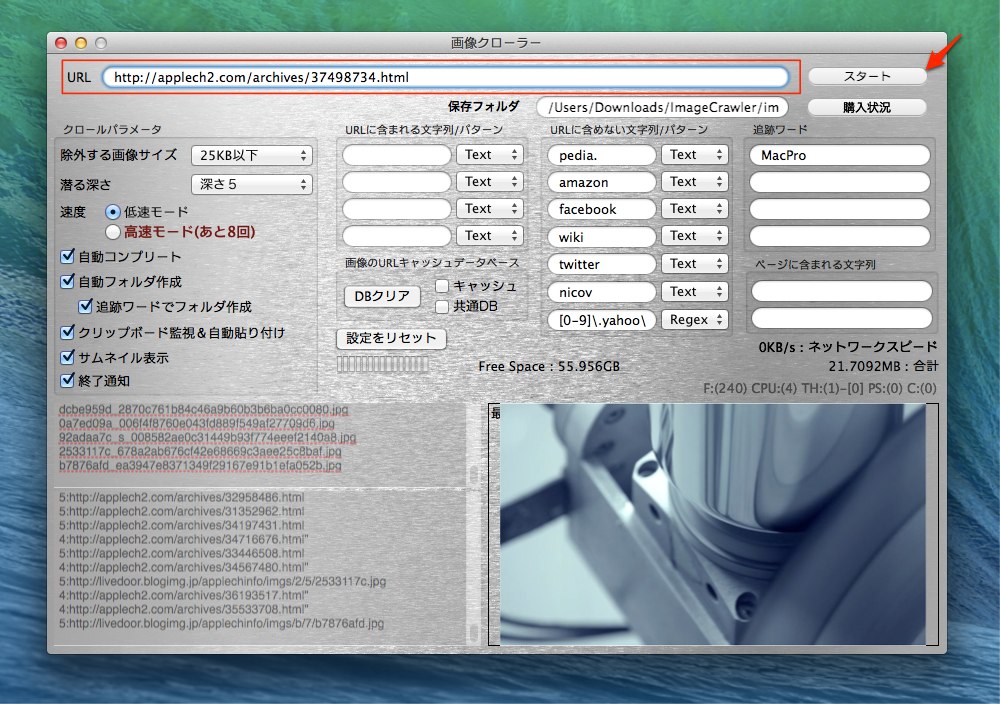Click the pedia. exclude pattern field
Viewport: 1000px width, 704px height.
coord(601,155)
